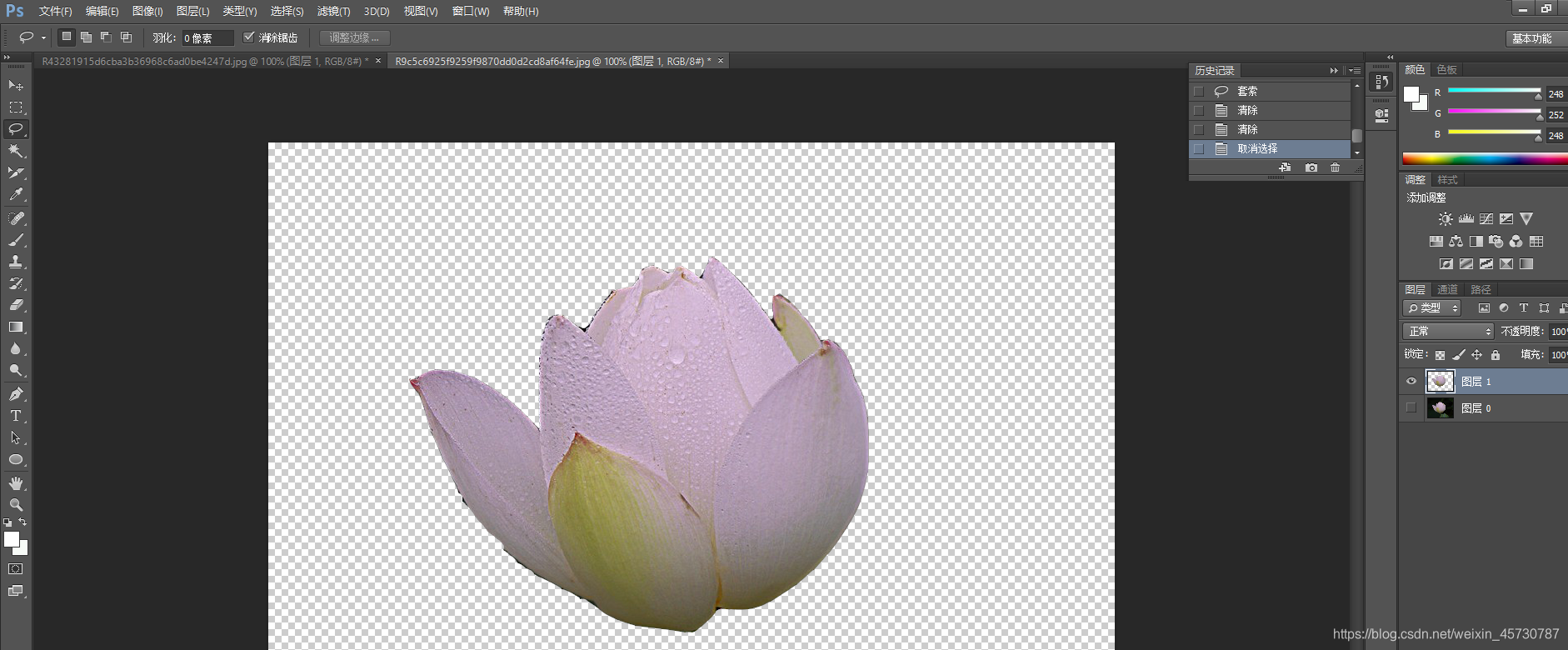Open the 滤镜(T) menu

[333, 11]
